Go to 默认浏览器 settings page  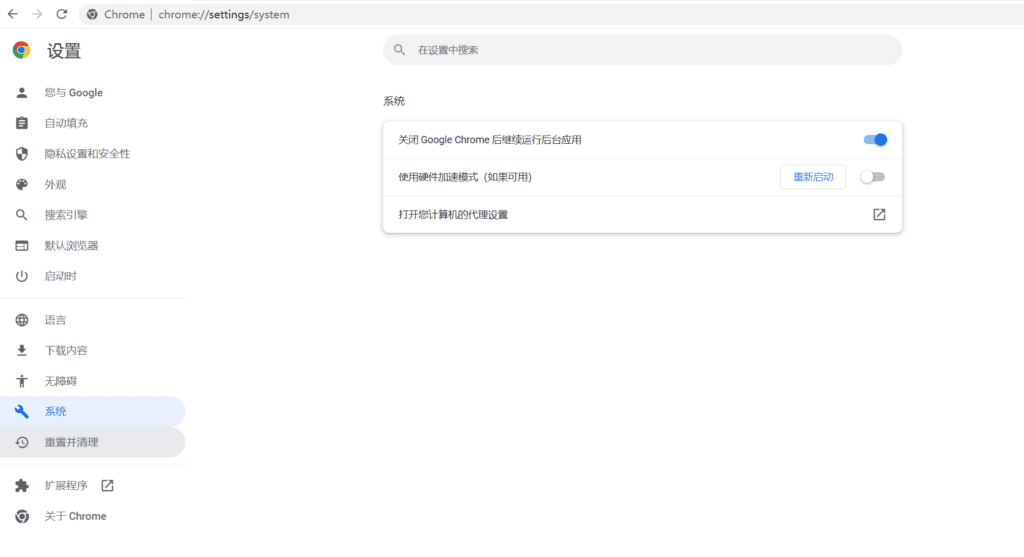pos(71,246)
